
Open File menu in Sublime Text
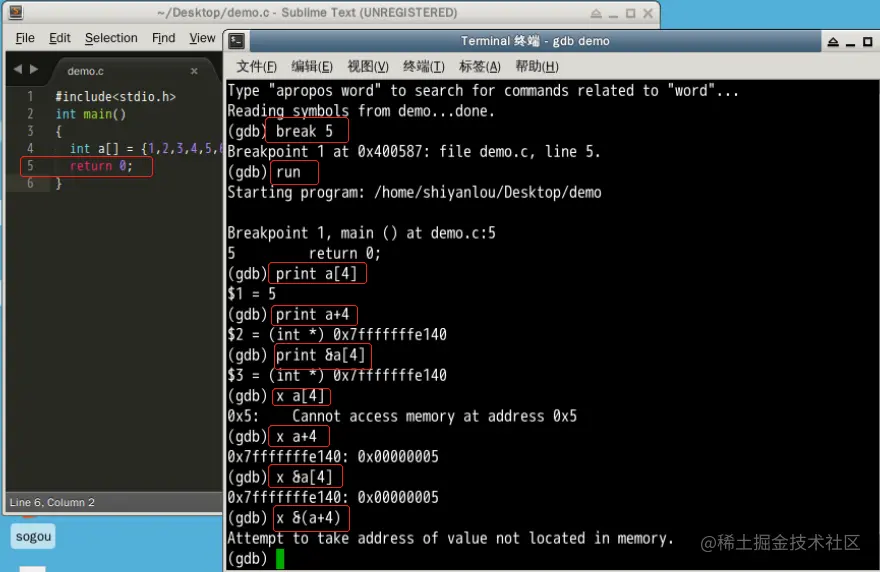25,38
